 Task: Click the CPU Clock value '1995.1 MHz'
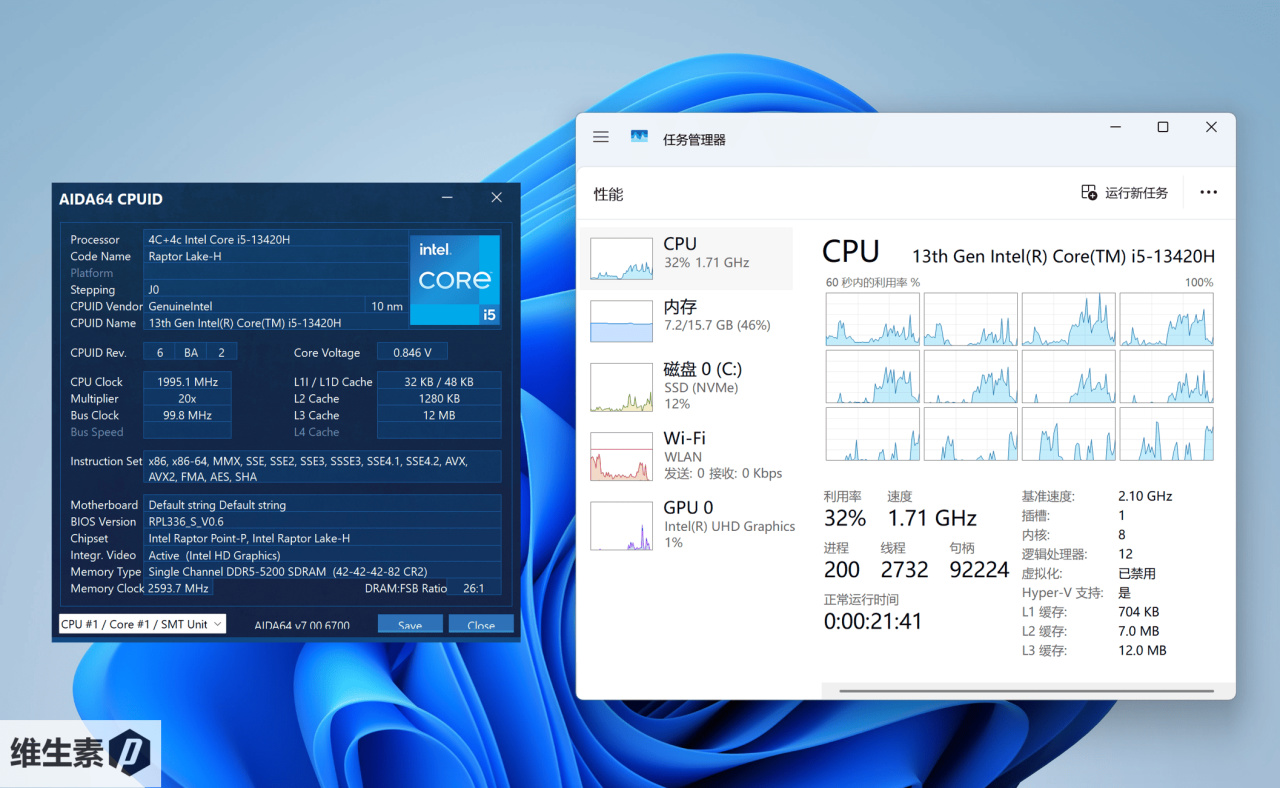[187, 382]
